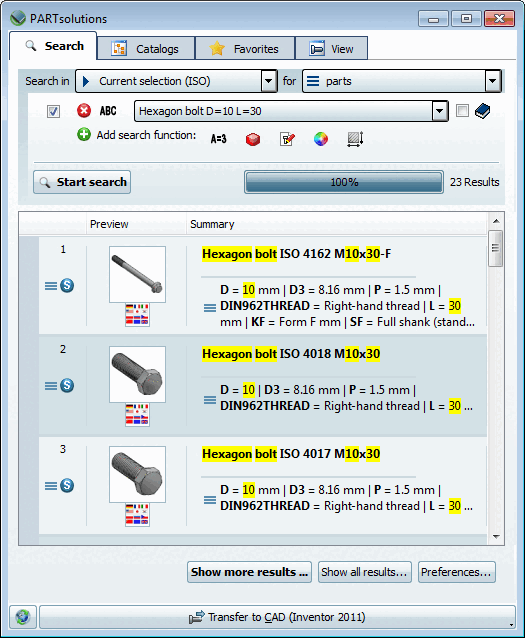The image size is (525, 638).
Task: Click lines icon left of S in result 2
Action: [x=51, y=386]
